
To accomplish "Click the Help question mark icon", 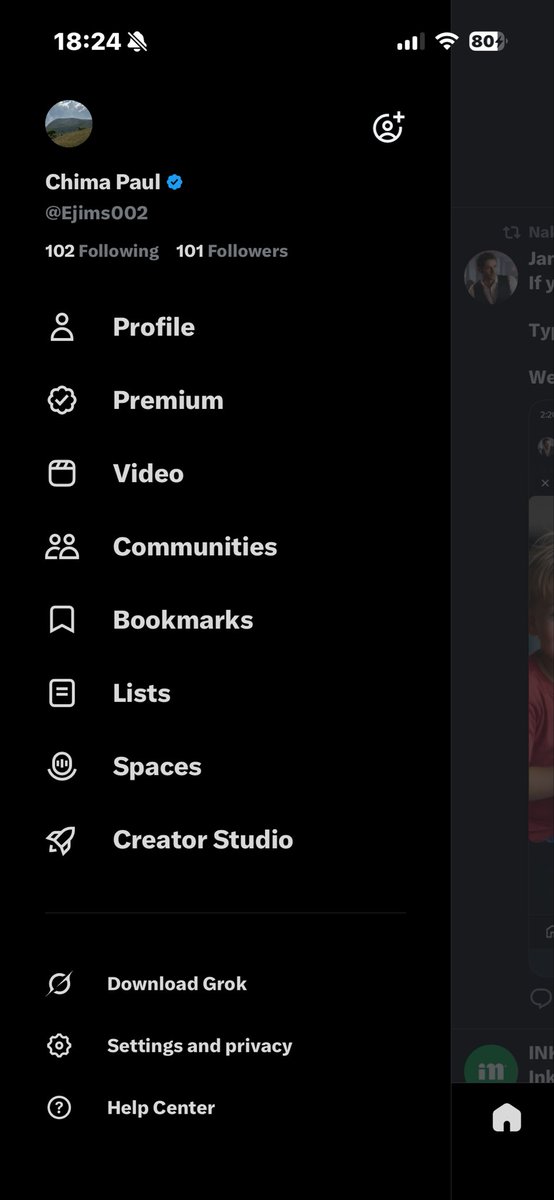I will point(59,1108).
